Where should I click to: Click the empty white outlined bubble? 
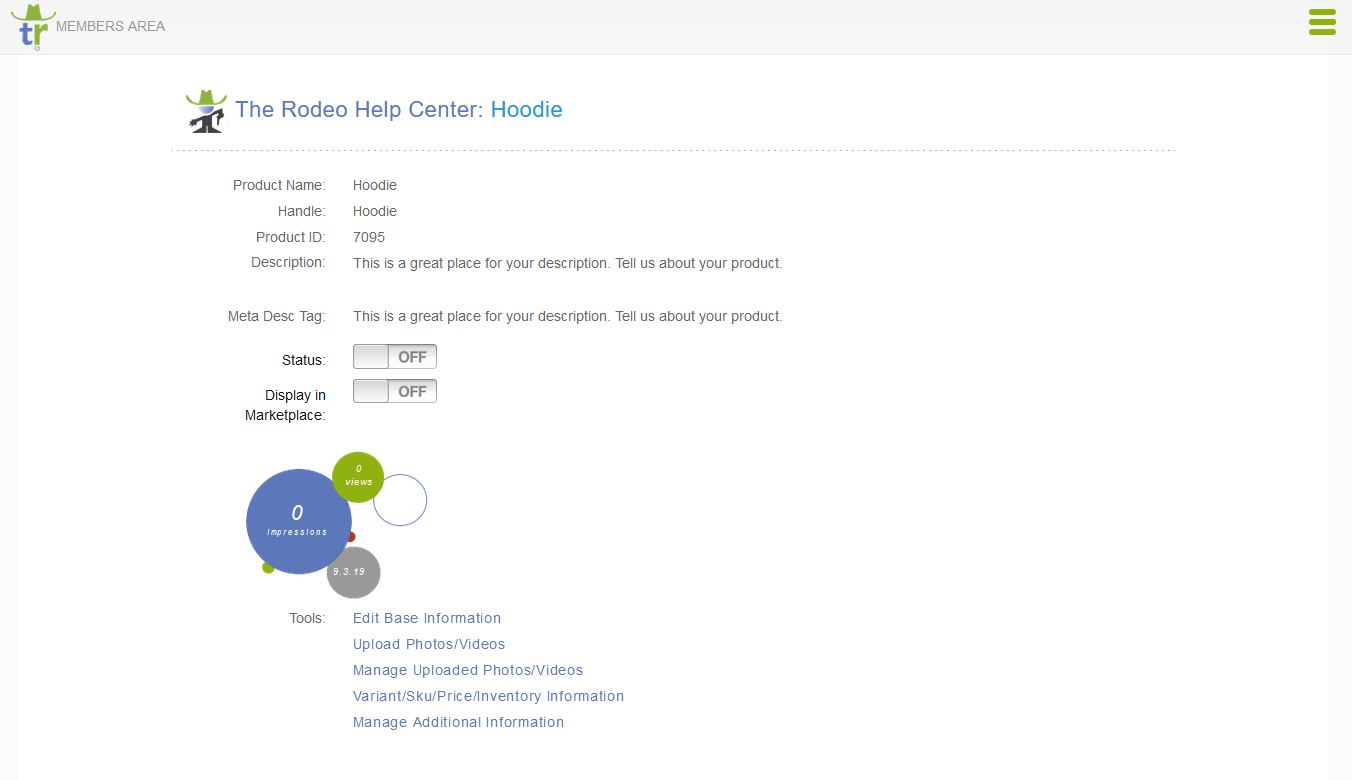point(400,500)
